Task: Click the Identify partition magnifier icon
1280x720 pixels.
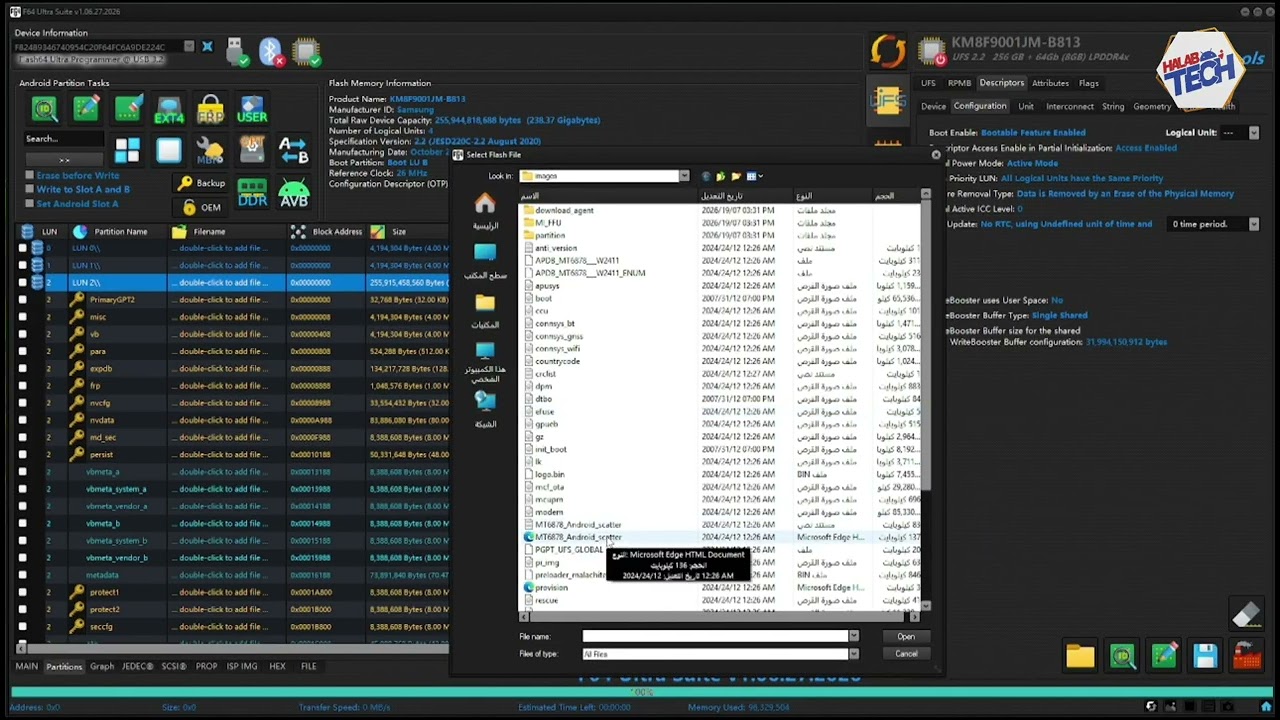Action: click(x=45, y=109)
